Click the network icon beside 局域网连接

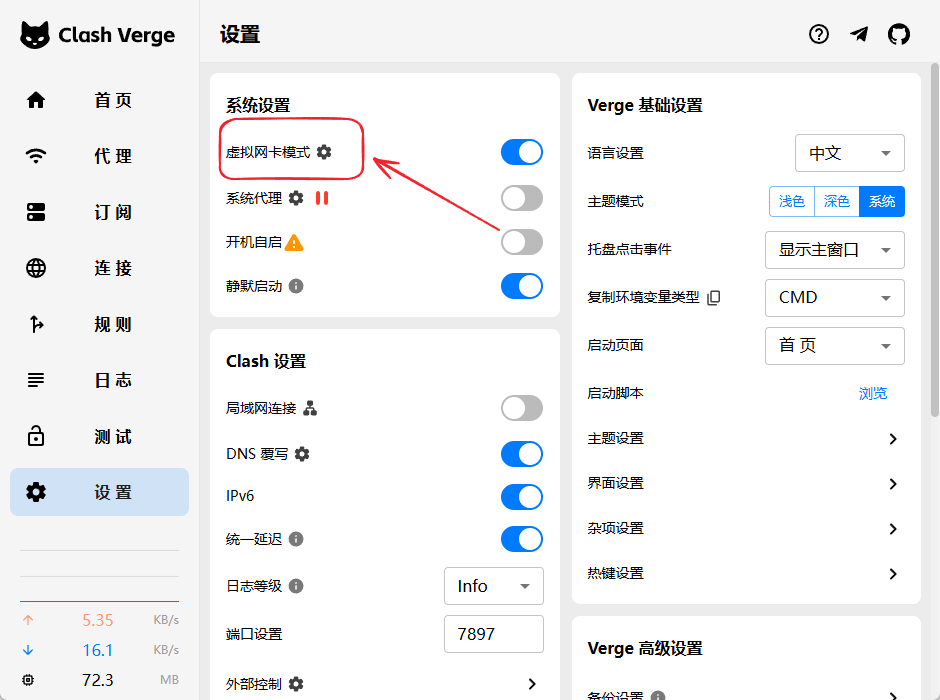[x=310, y=408]
